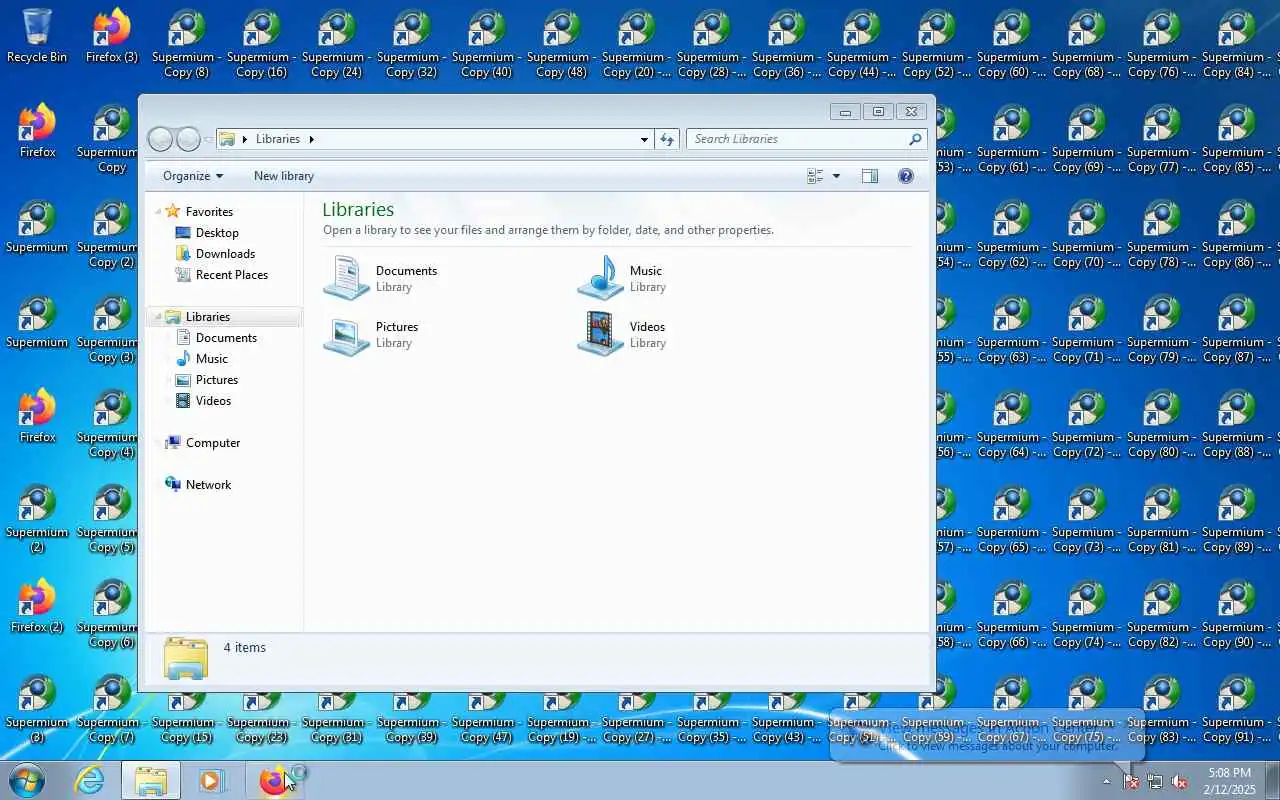
Task: Collapse the Libraries tree group
Action: coord(157,317)
